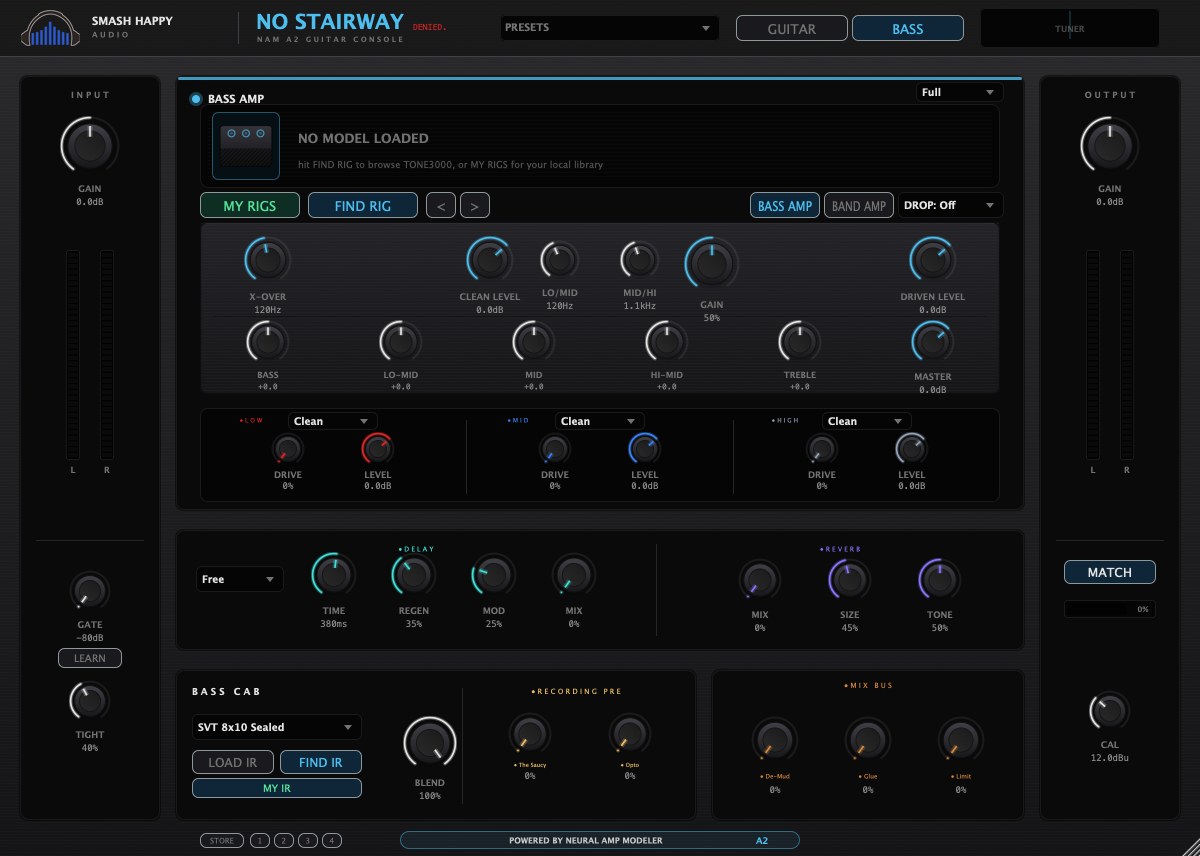The image size is (1200, 856).
Task: Open the Full view mode dropdown
Action: 960,92
